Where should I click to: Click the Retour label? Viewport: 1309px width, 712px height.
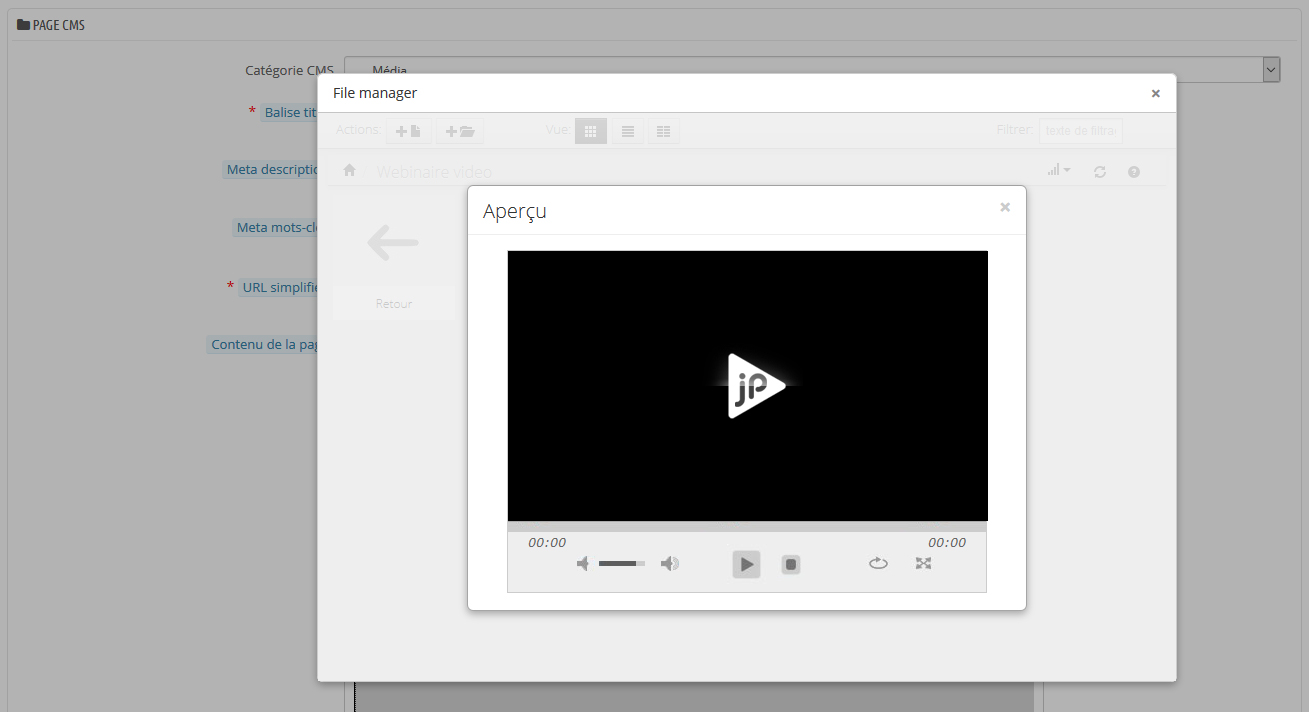(394, 303)
